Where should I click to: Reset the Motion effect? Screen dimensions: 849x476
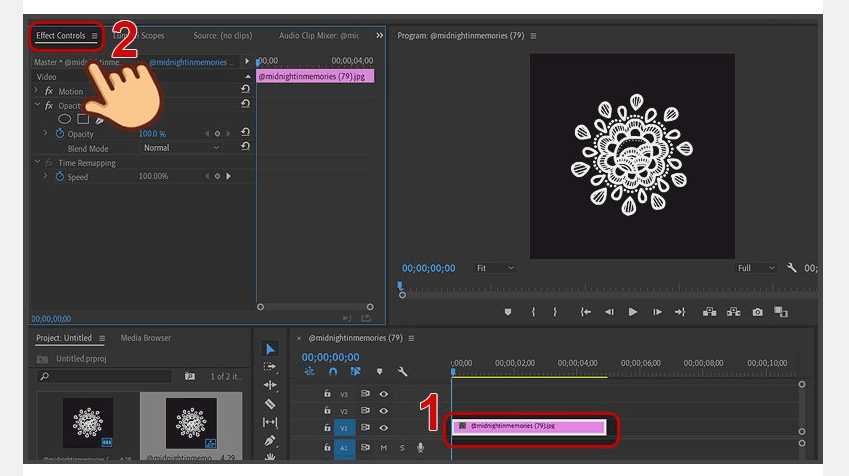pos(245,89)
